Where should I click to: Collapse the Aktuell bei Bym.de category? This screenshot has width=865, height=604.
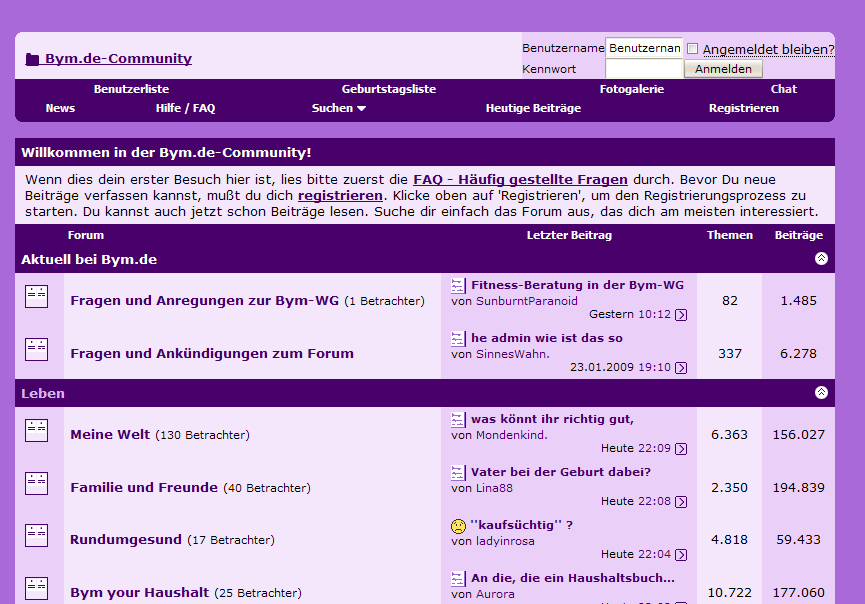(x=821, y=259)
